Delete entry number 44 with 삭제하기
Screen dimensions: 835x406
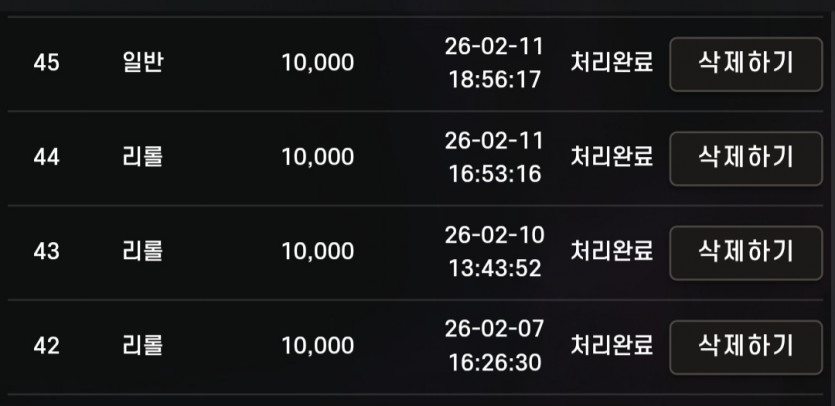(746, 158)
